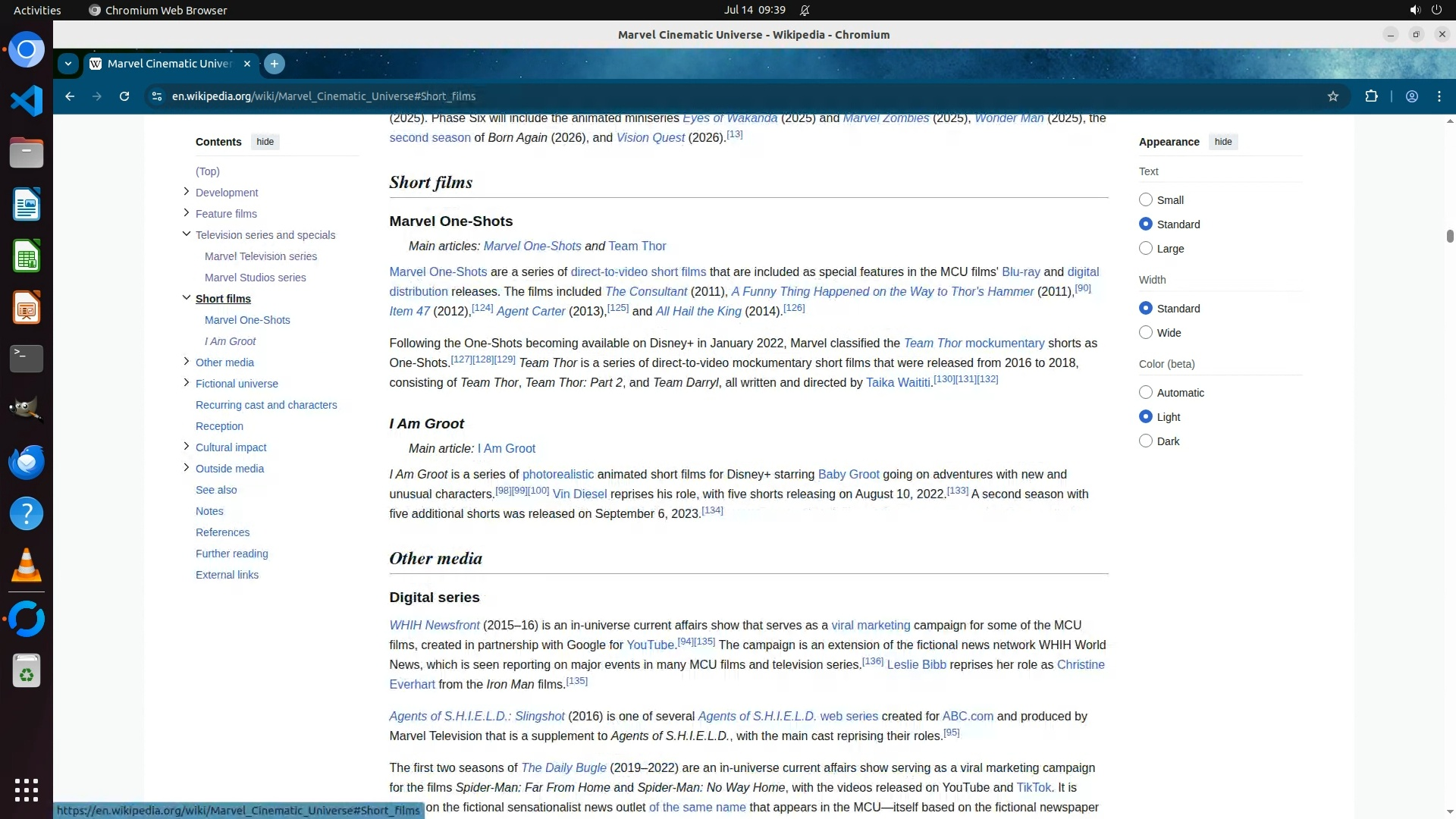Open a new tab with plus button
The width and height of the screenshot is (1456, 819).
(x=275, y=64)
